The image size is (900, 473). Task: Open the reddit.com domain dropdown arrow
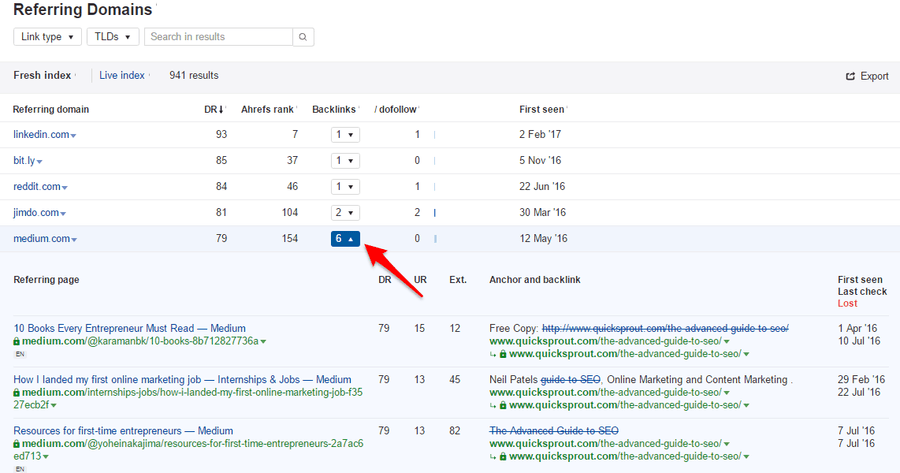(67, 187)
